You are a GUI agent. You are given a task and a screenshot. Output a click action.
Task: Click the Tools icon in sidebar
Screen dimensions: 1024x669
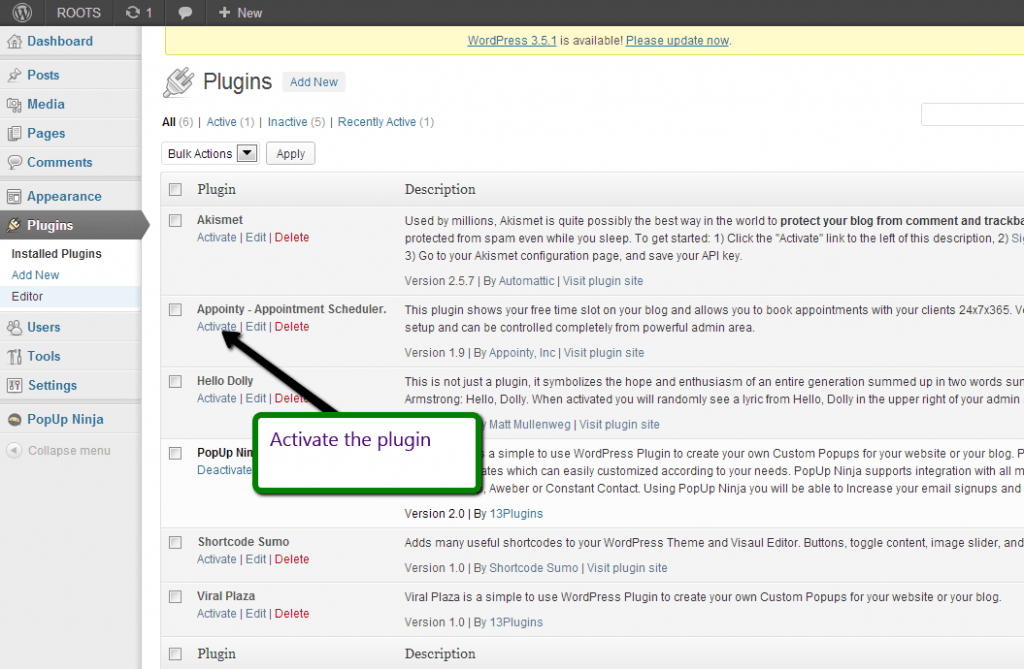14,357
